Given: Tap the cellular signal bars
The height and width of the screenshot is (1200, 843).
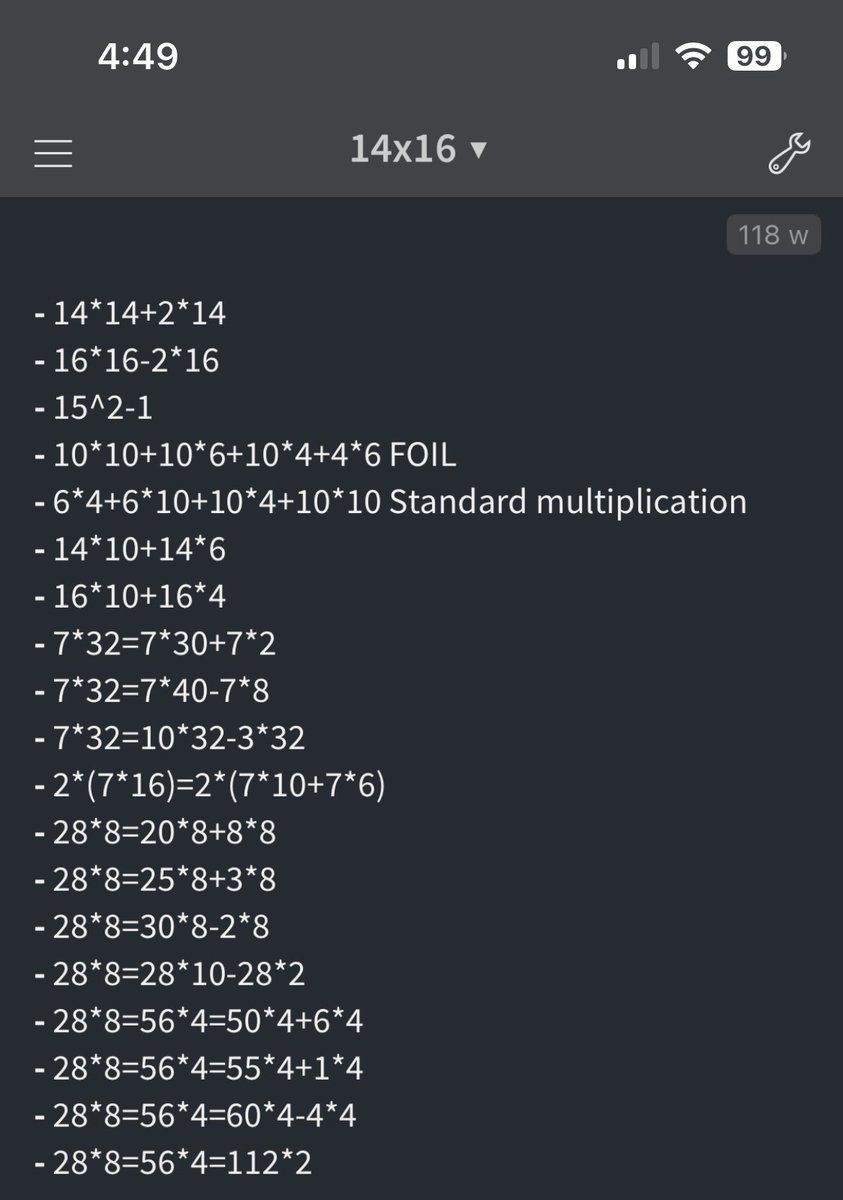Looking at the screenshot, I should point(637,57).
